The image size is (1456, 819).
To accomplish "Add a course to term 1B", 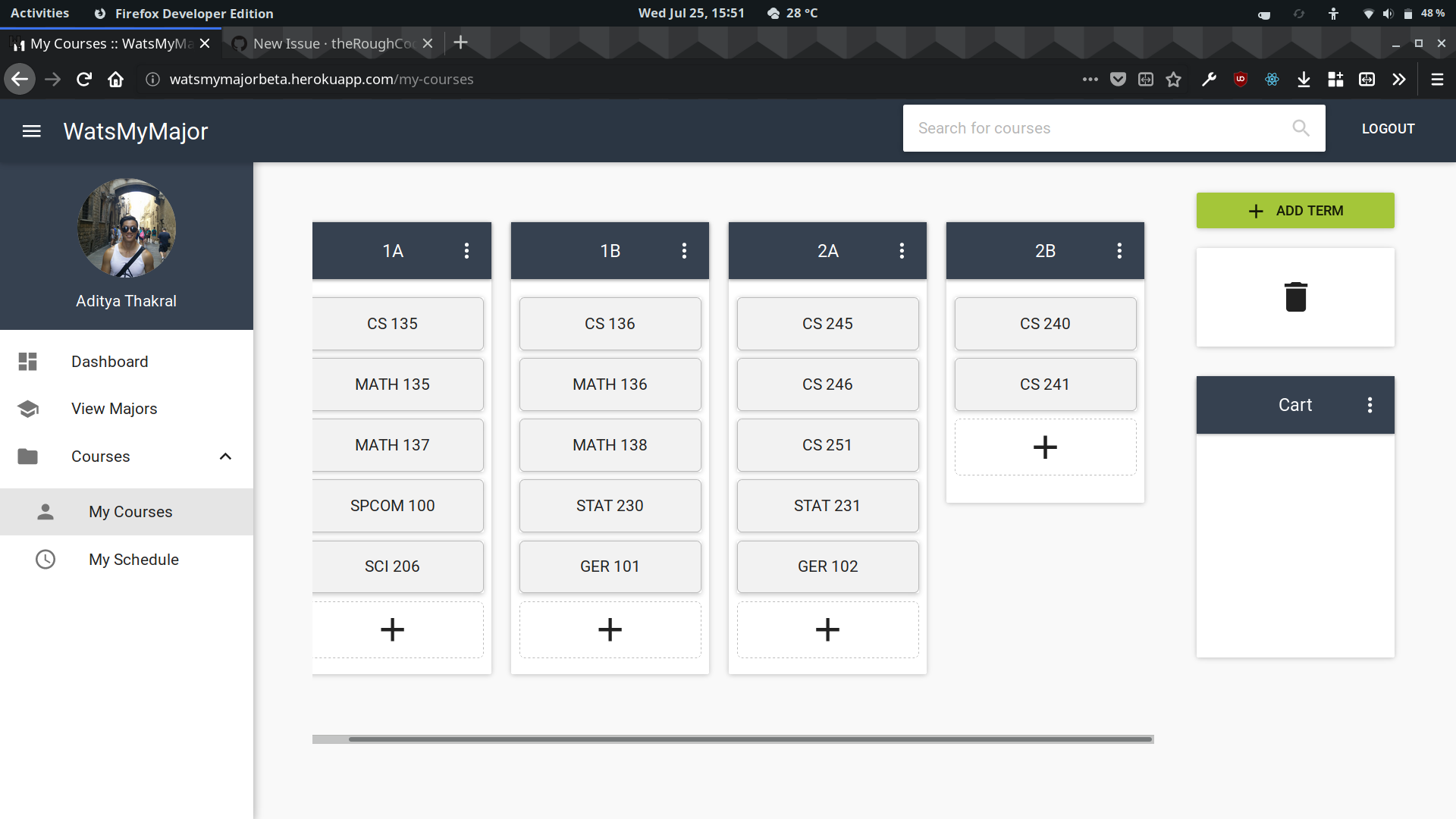I will [609, 629].
